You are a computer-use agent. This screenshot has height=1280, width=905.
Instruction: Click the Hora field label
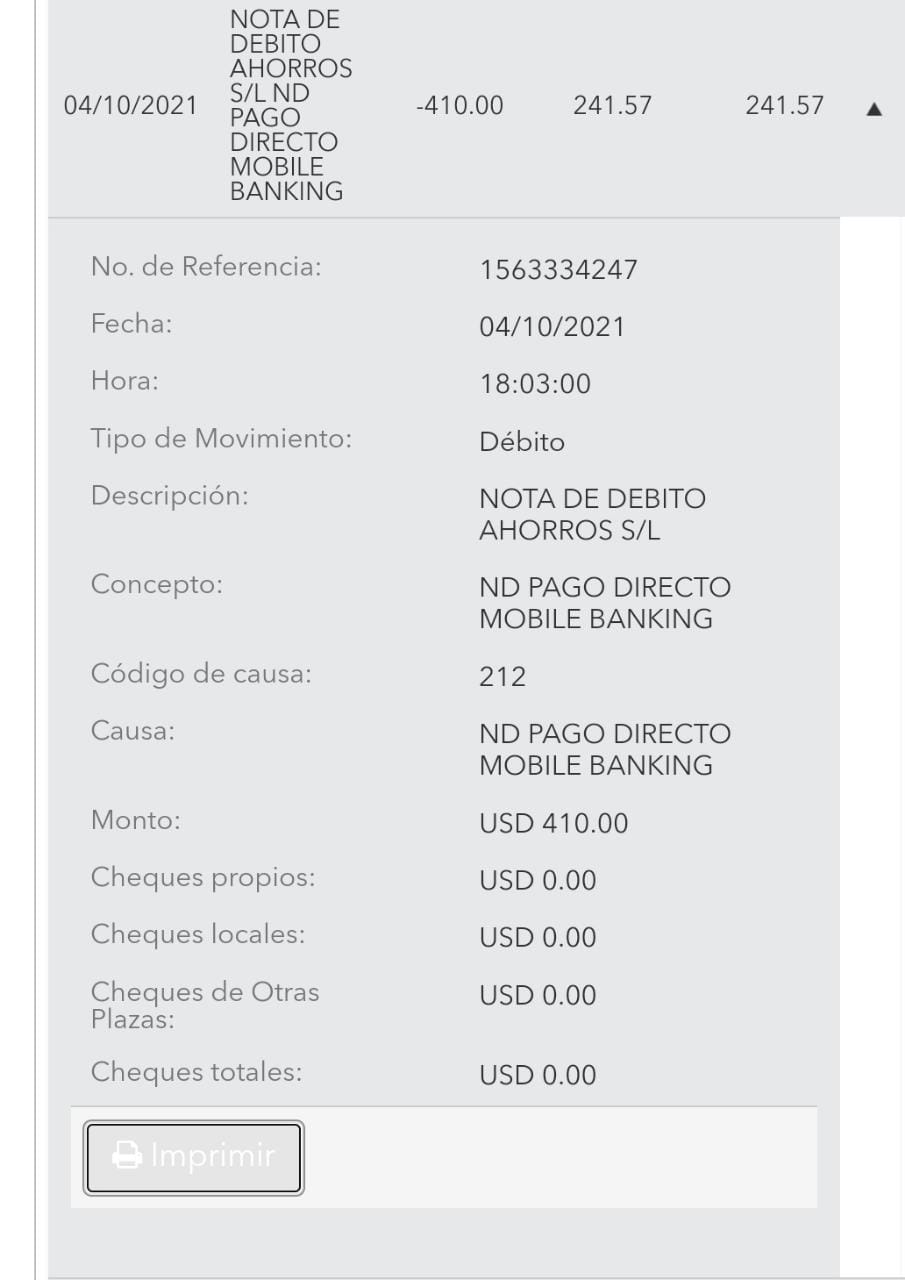pyautogui.click(x=125, y=381)
